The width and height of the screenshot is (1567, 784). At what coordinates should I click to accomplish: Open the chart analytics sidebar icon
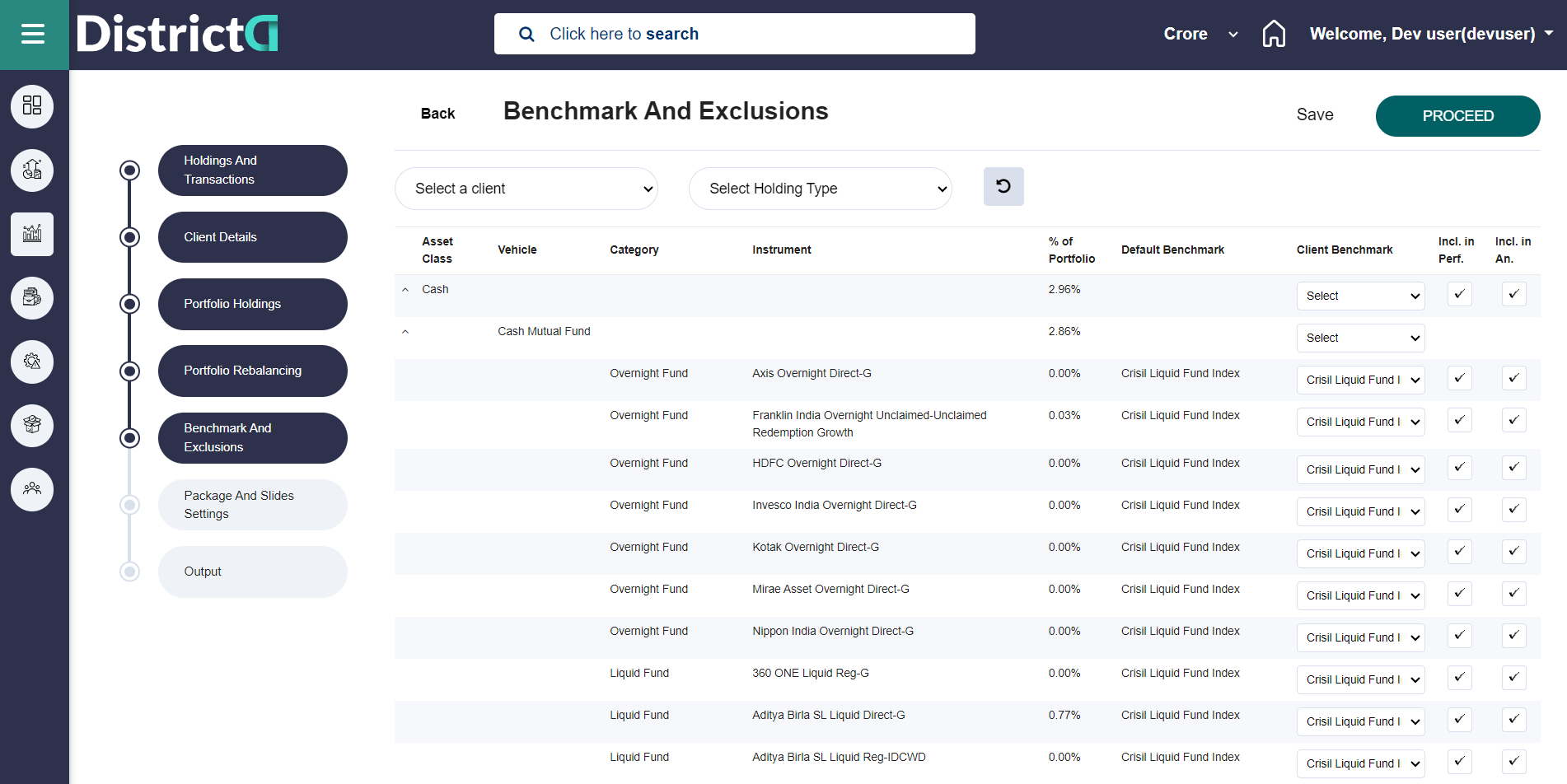pos(32,234)
